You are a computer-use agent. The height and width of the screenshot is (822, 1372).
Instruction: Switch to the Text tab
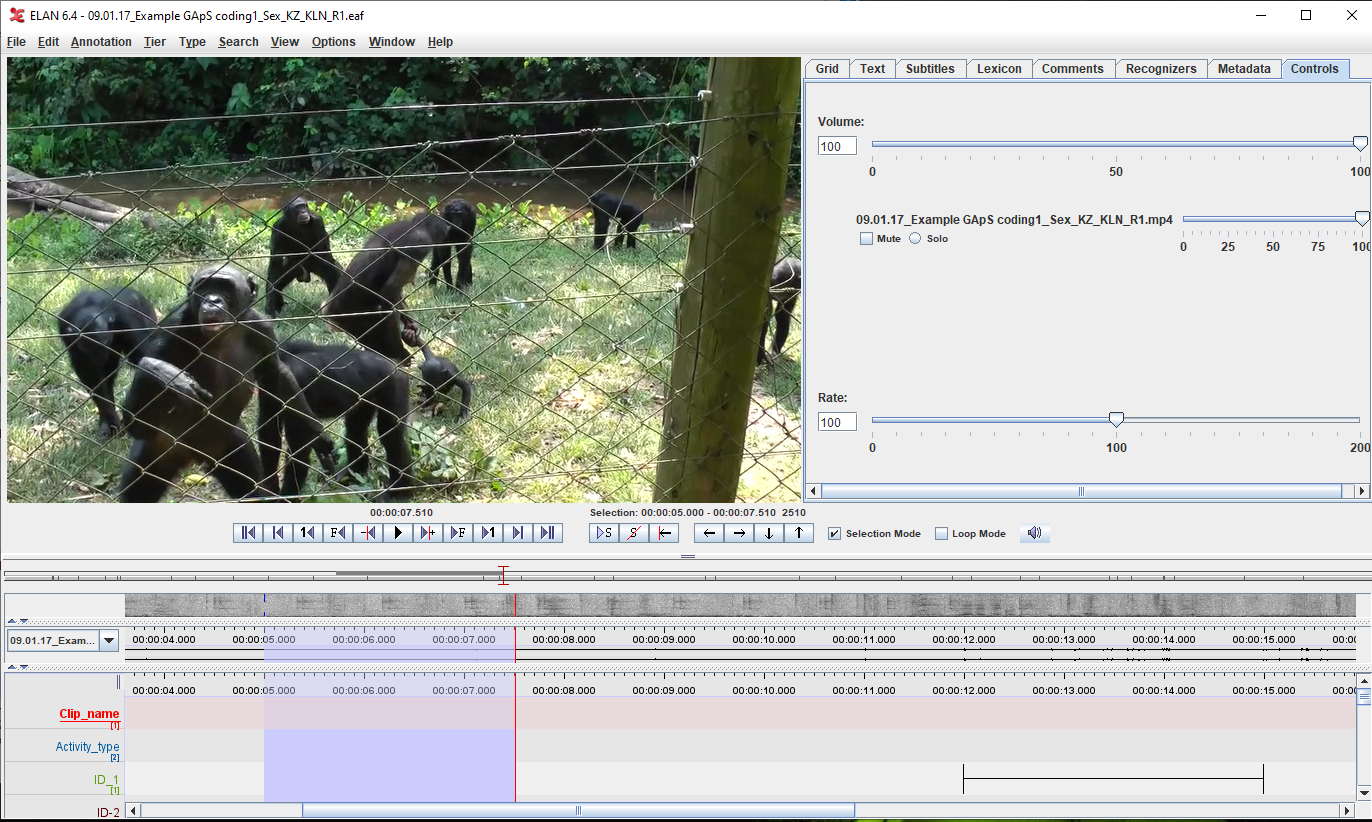pos(872,69)
